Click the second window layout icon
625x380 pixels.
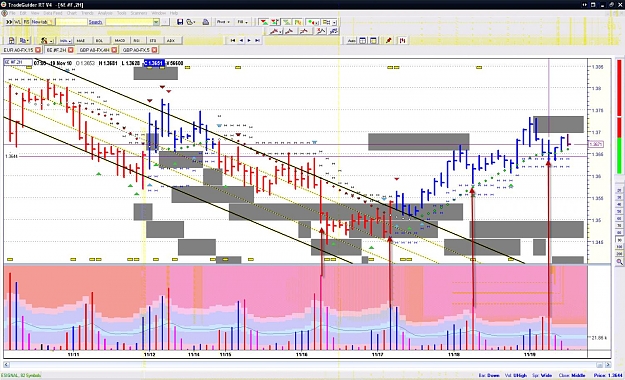[x=373, y=41]
